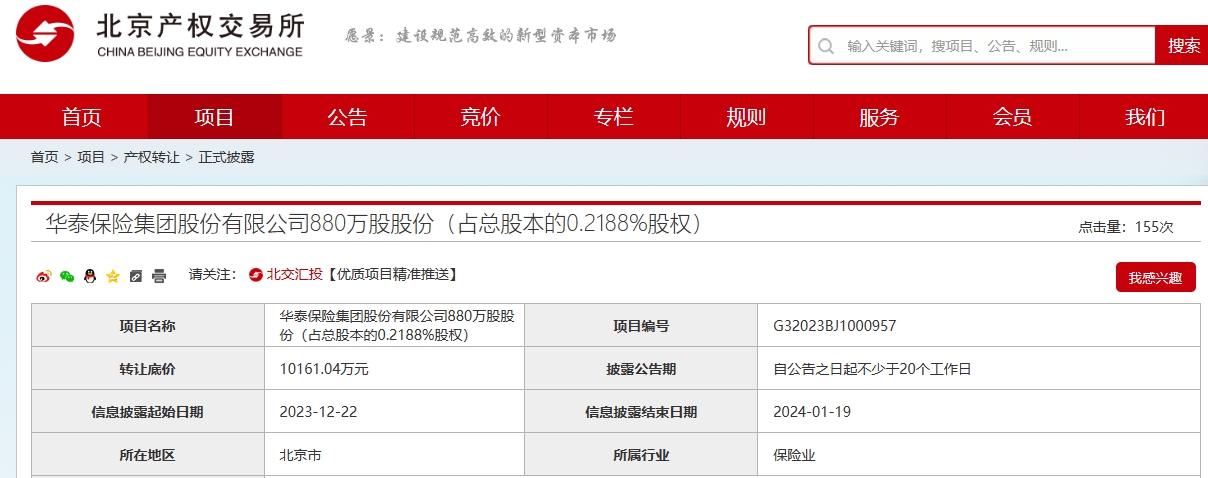Screen dimensions: 1208x478
Task: Share page to Weibo
Action: (44, 276)
